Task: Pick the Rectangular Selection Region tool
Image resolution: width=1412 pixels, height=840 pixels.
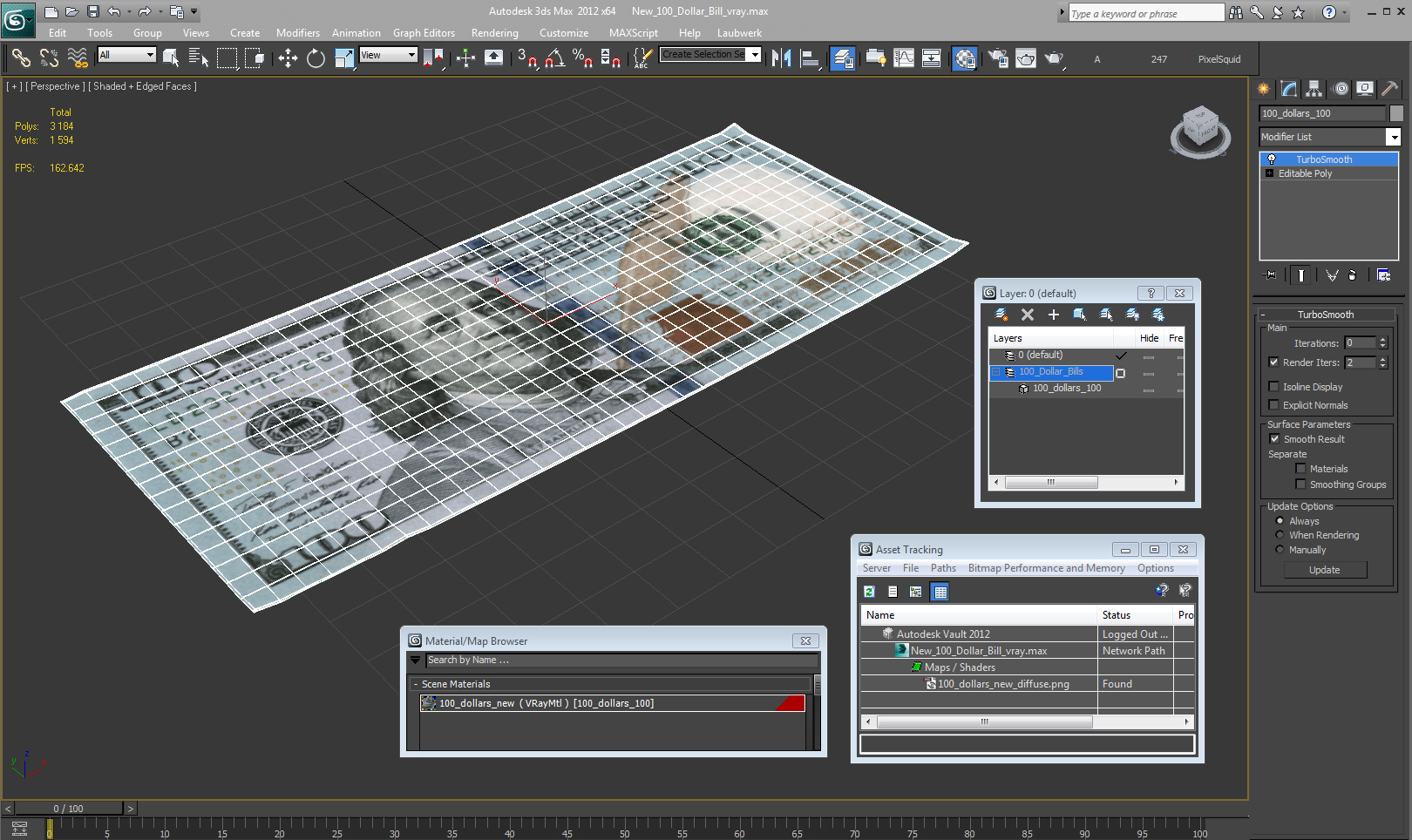Action: pos(227,58)
